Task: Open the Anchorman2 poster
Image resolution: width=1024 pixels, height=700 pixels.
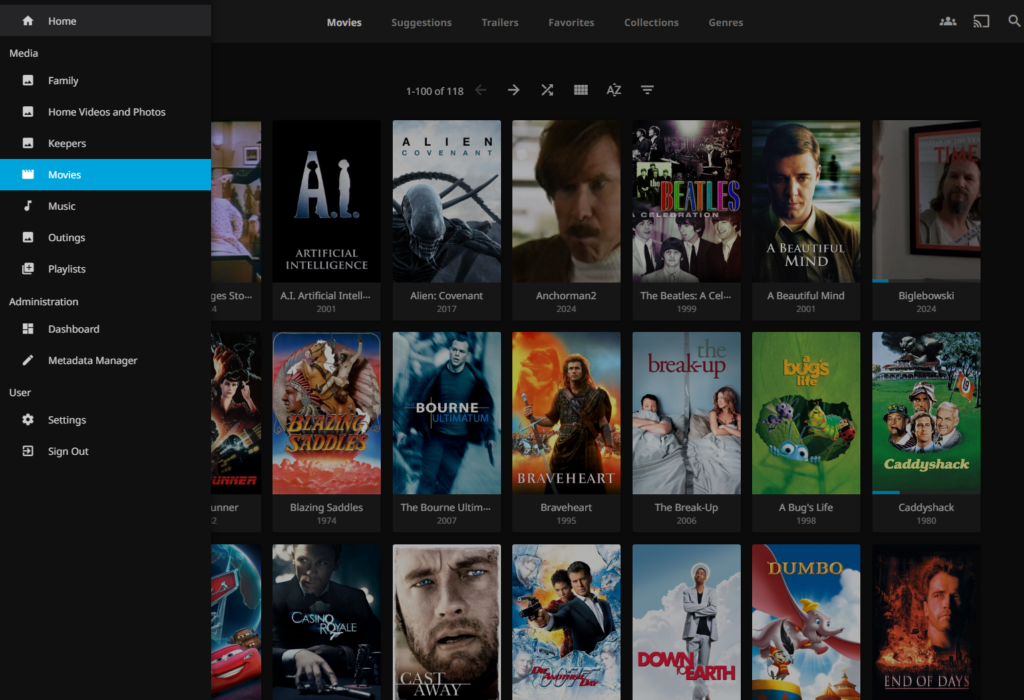Action: pyautogui.click(x=566, y=201)
